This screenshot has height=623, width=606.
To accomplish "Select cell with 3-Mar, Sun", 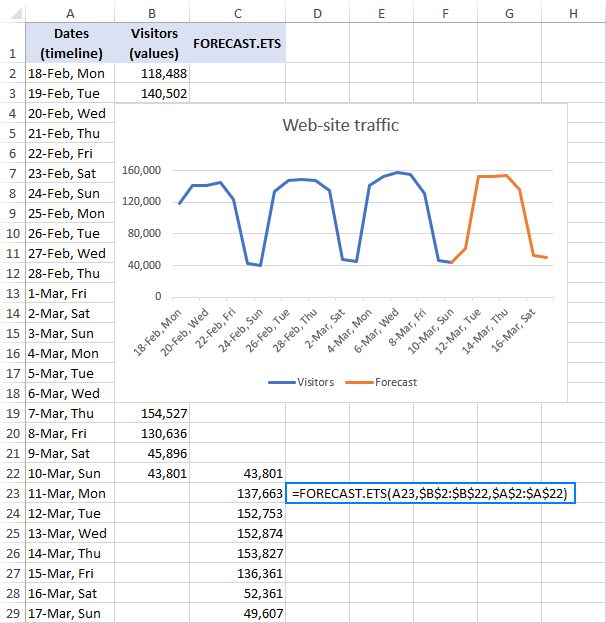I will pos(70,333).
